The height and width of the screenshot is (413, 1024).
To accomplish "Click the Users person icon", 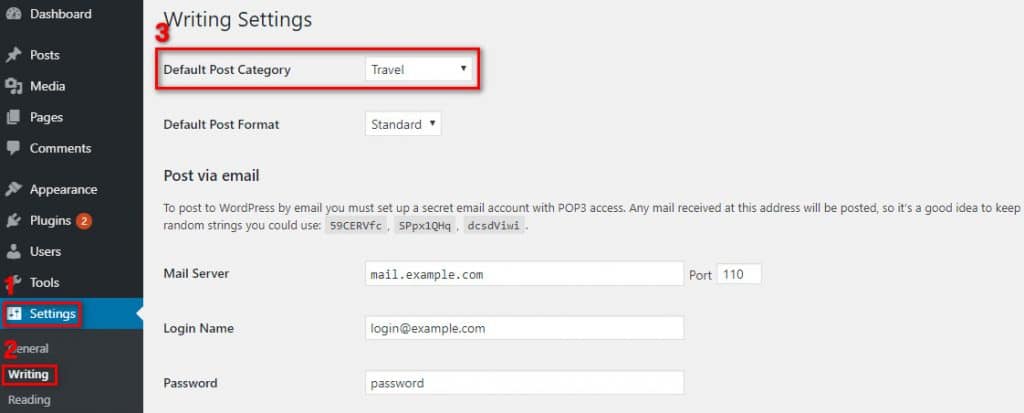I will point(13,252).
